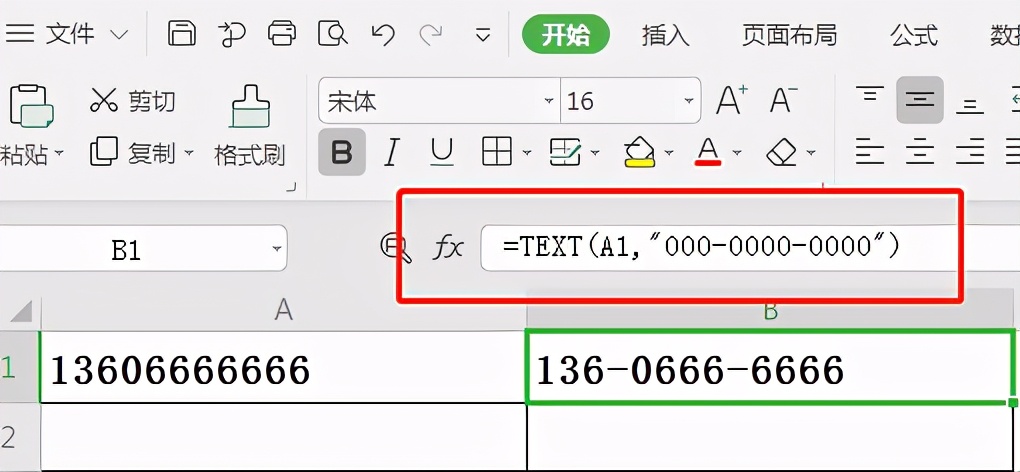The image size is (1020, 472).
Task: Select row 1 header
Action: click(18, 367)
